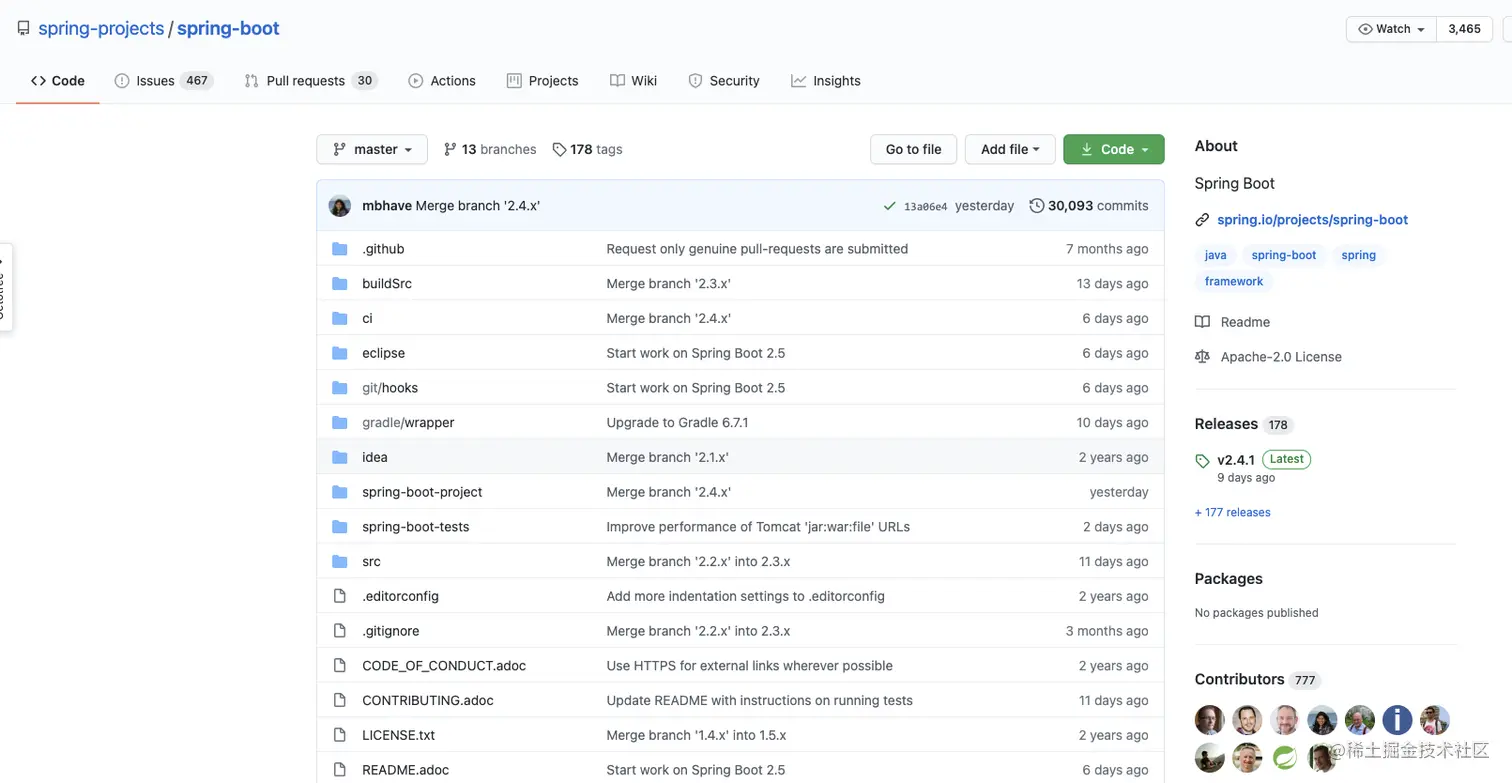Switch to the Issues tab
Screen dimensions: 1512x783
[x=163, y=81]
